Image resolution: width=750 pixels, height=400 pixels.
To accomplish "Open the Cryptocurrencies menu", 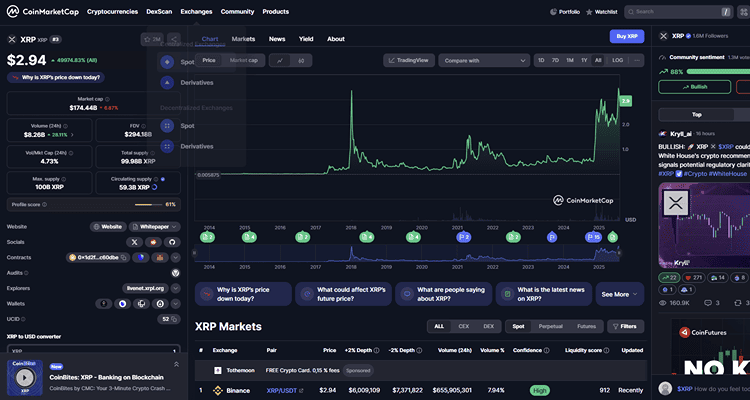I will click(x=112, y=11).
